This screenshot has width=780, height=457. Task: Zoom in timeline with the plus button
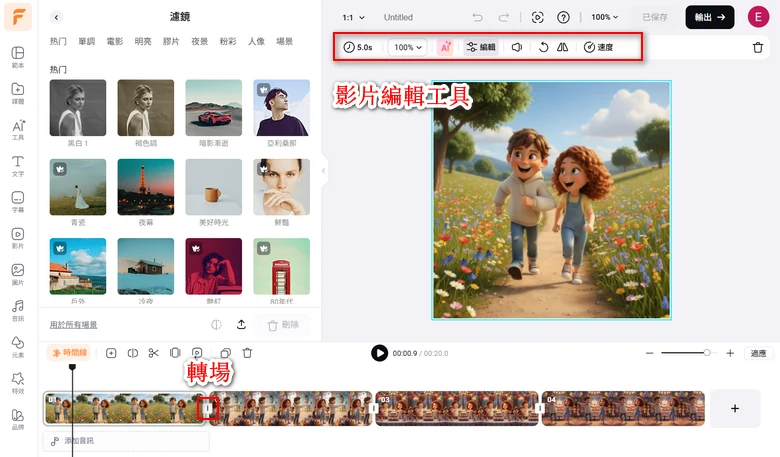point(730,353)
